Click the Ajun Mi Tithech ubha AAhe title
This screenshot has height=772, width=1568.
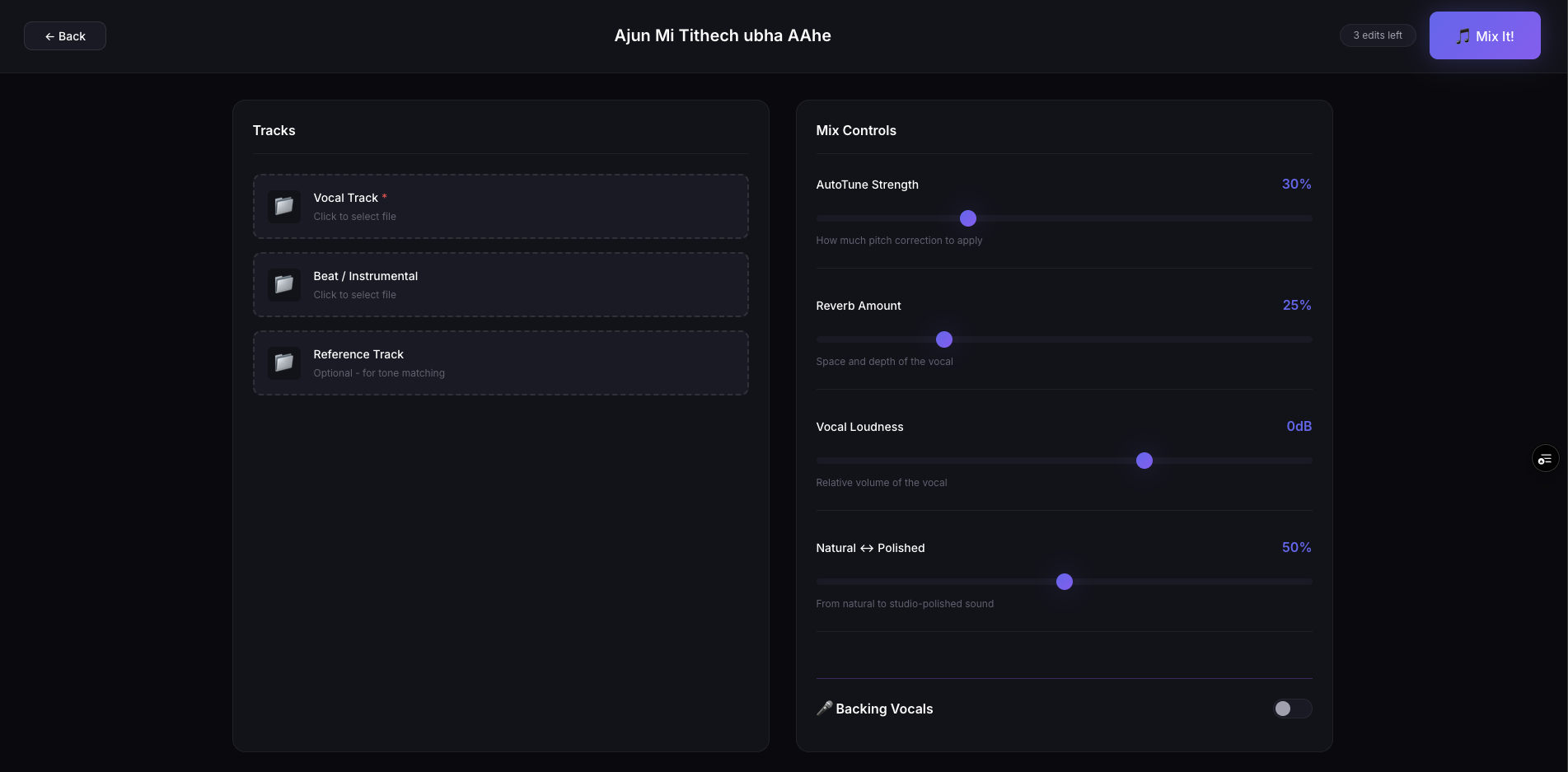click(723, 35)
